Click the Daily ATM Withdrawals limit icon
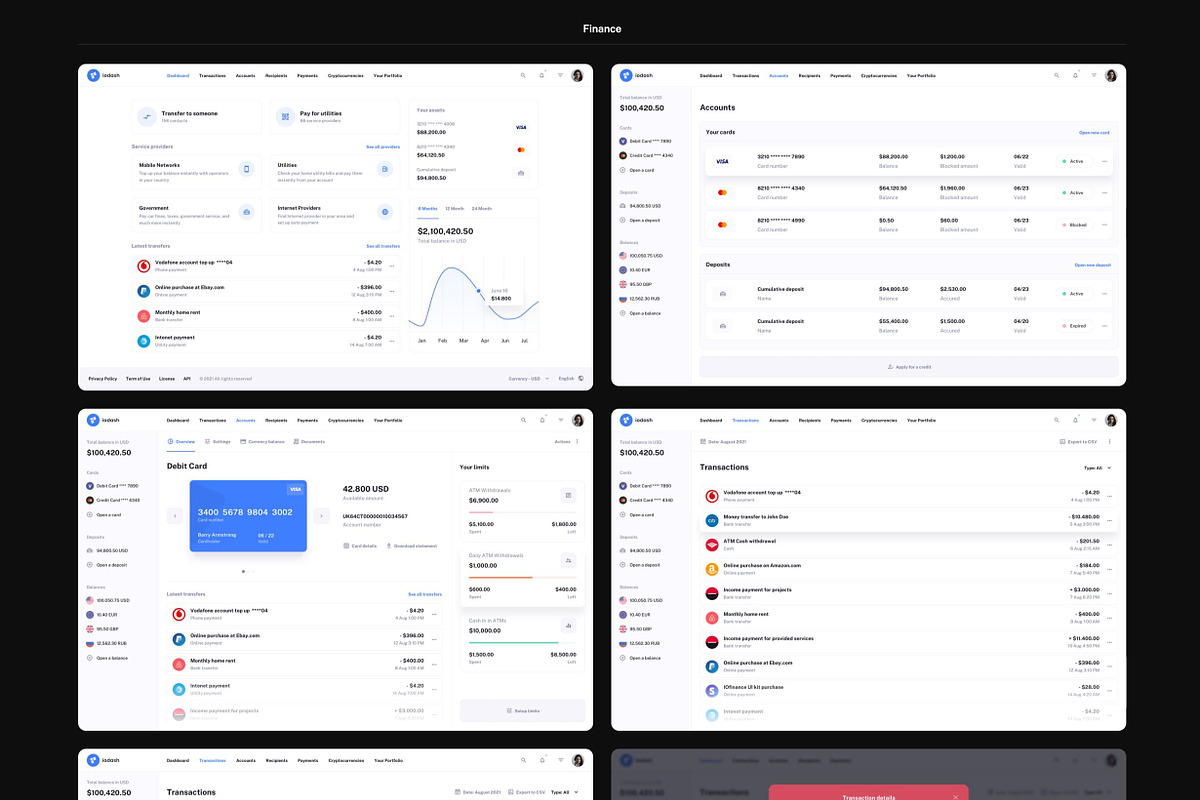This screenshot has height=800, width=1200. (568, 560)
